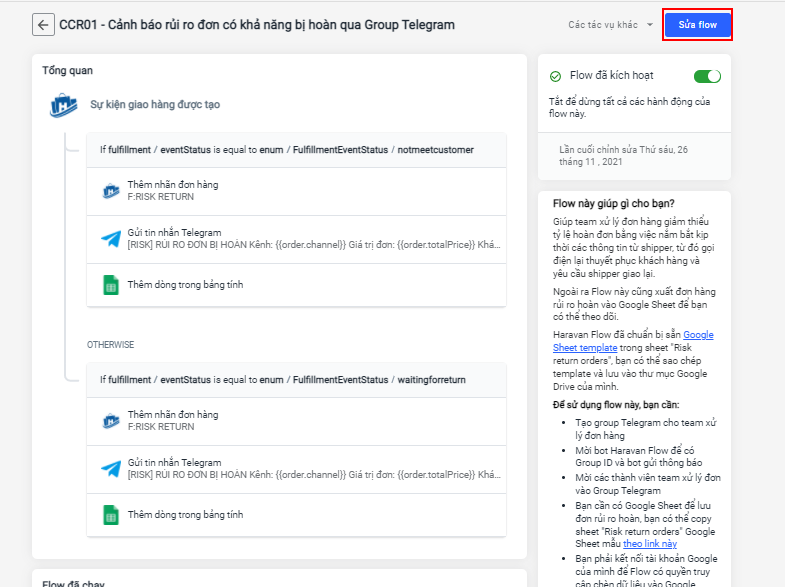The height and width of the screenshot is (587, 785).
Task: Click the 'Sửa flow' button
Action: tap(697, 25)
